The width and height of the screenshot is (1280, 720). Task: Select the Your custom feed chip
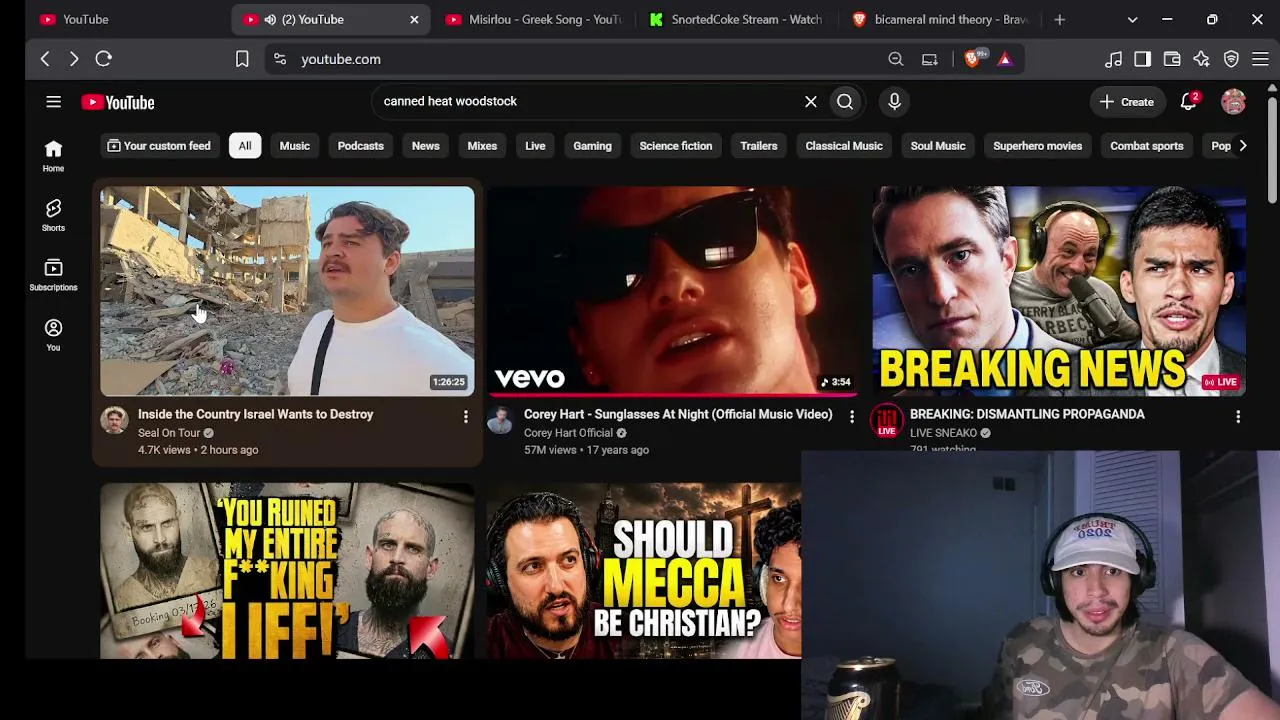click(x=159, y=146)
